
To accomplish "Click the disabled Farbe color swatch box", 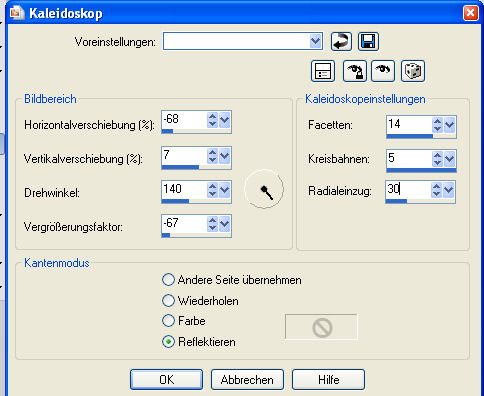I will click(x=321, y=327).
